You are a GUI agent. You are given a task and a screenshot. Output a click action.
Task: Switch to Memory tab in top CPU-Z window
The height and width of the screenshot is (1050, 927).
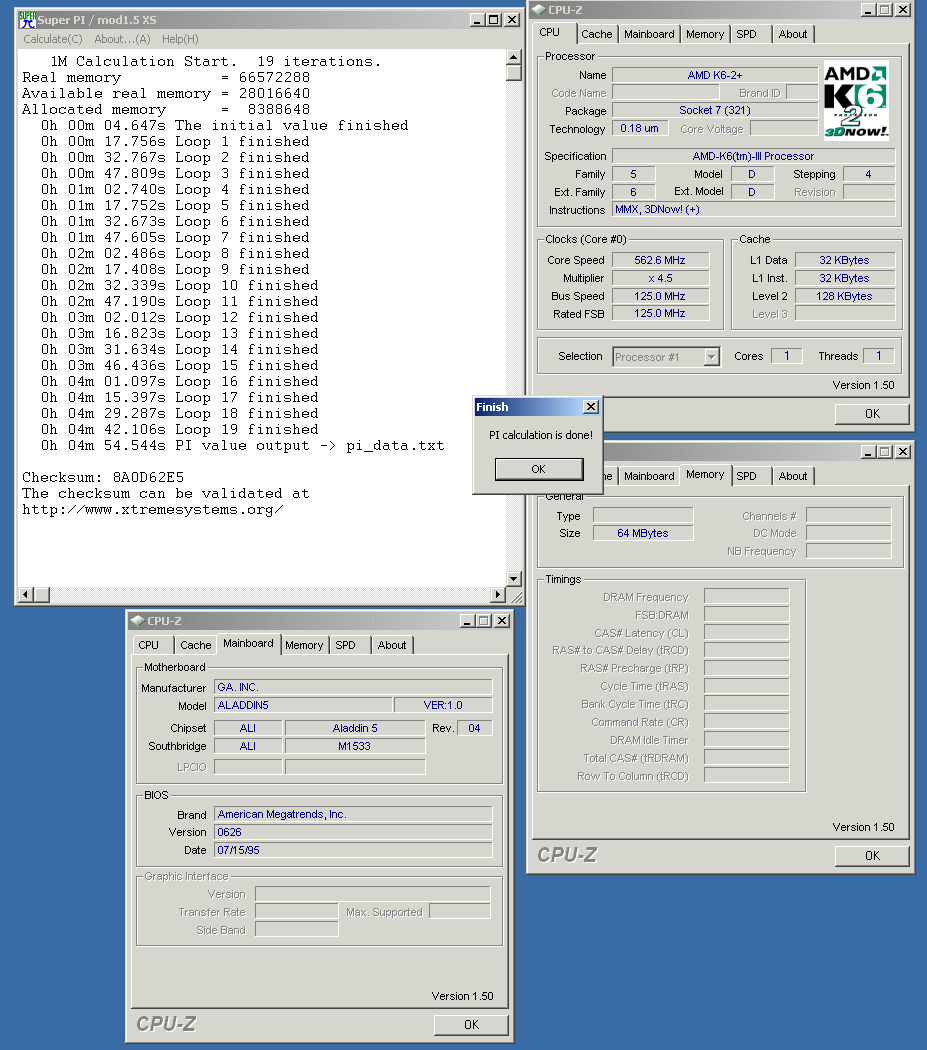coord(705,34)
